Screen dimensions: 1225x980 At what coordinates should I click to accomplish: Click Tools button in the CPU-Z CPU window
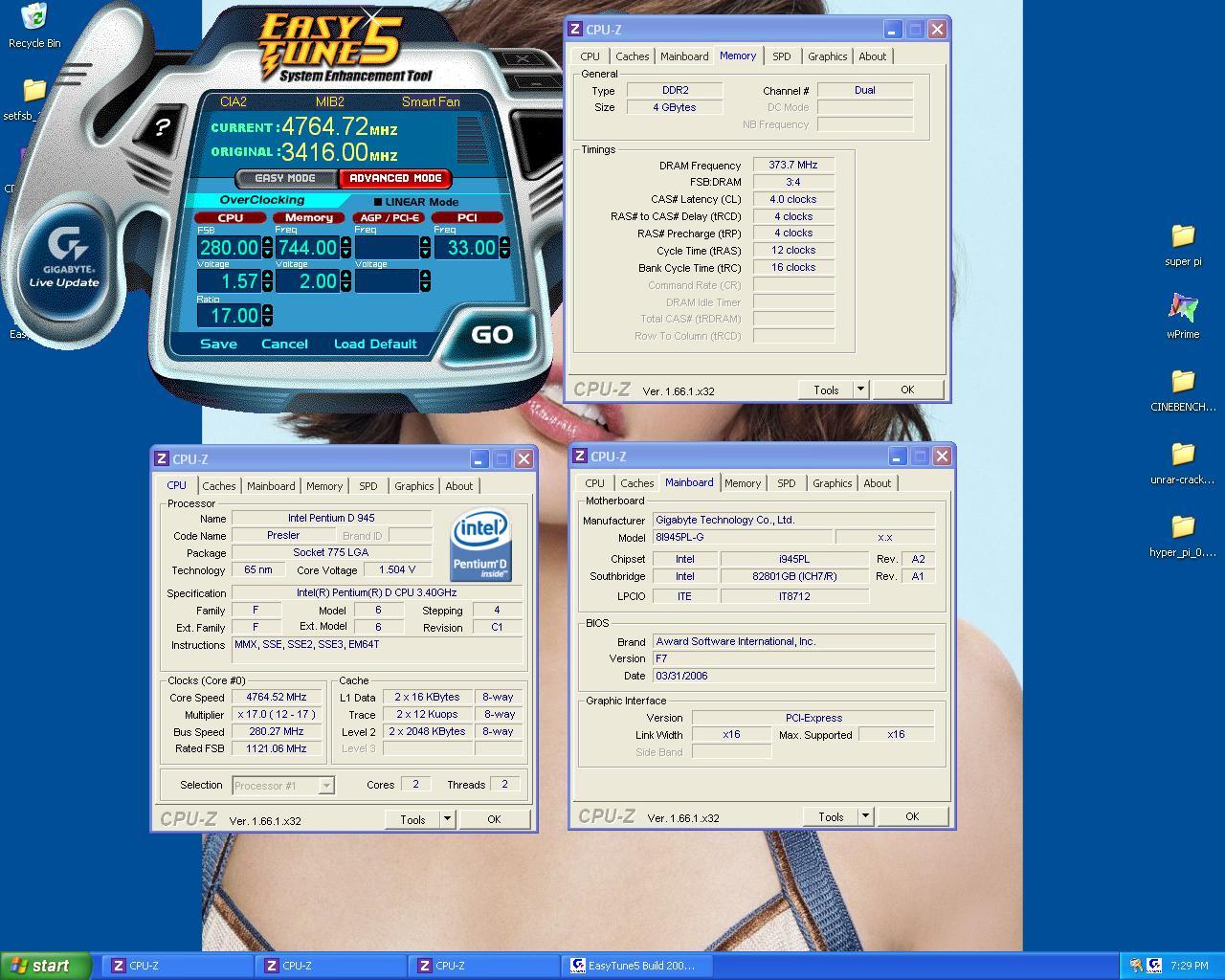pyautogui.click(x=412, y=819)
